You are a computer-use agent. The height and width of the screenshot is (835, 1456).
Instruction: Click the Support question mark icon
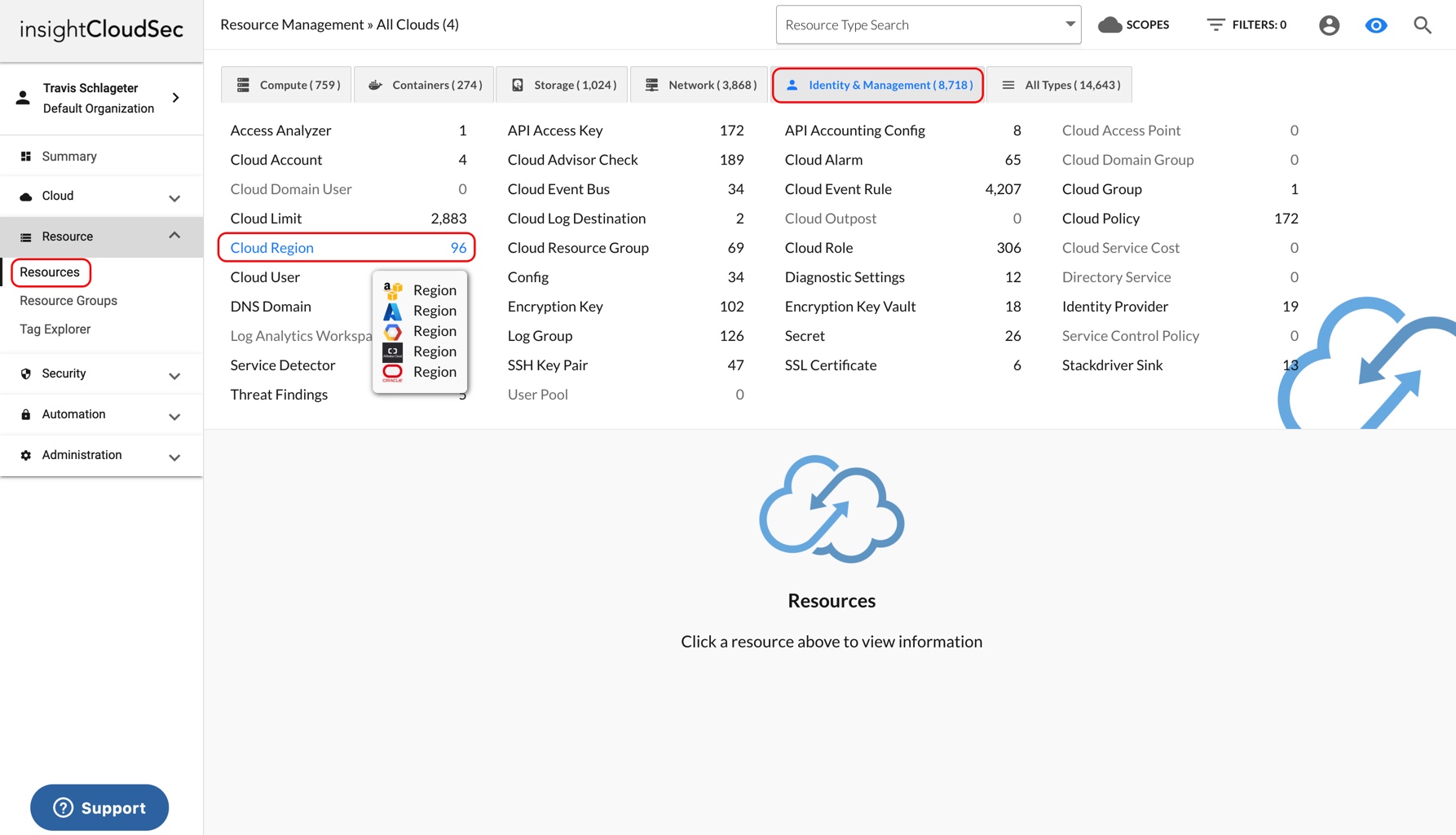pyautogui.click(x=63, y=808)
